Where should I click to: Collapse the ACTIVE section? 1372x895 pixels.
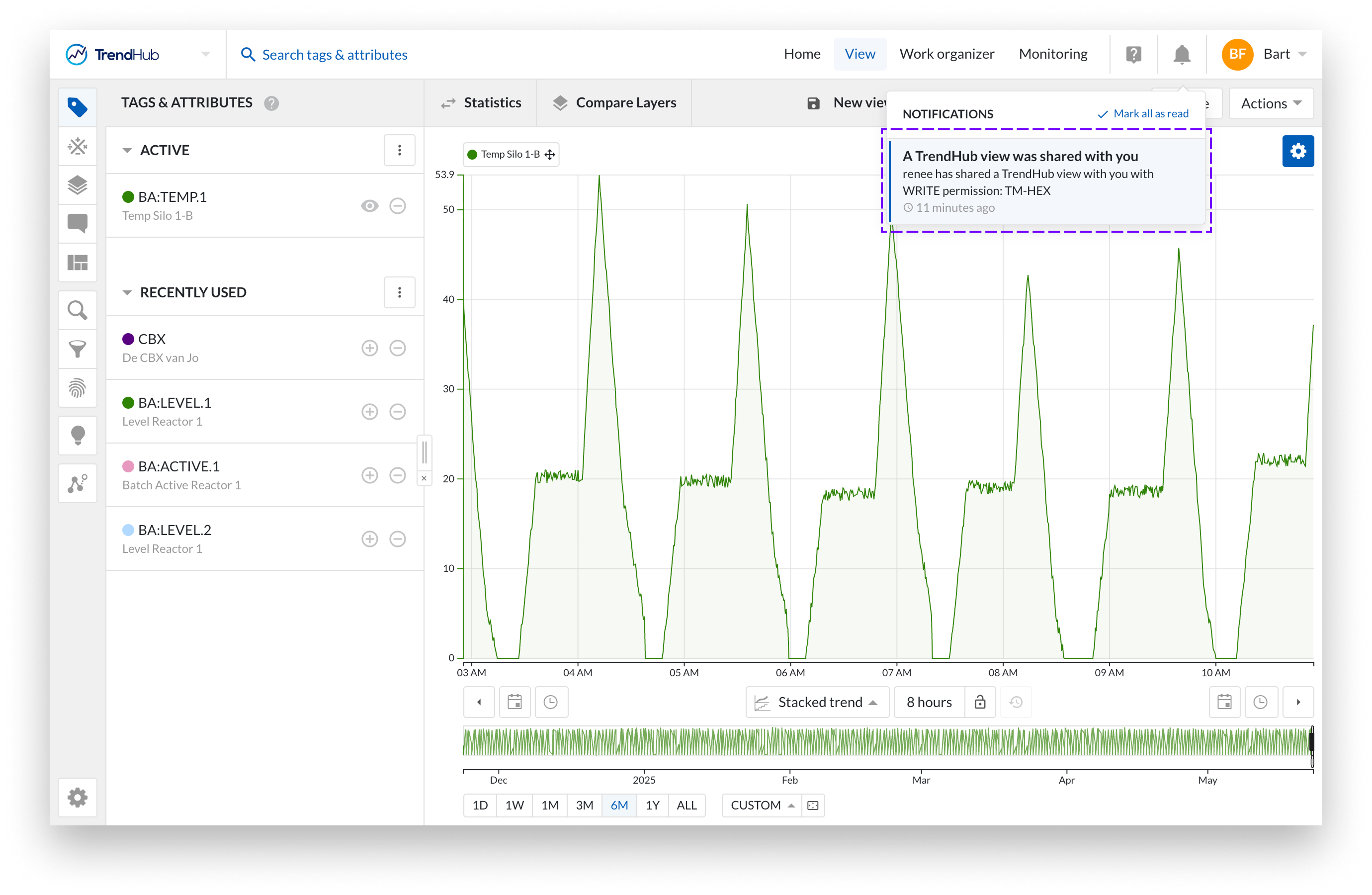(x=127, y=151)
